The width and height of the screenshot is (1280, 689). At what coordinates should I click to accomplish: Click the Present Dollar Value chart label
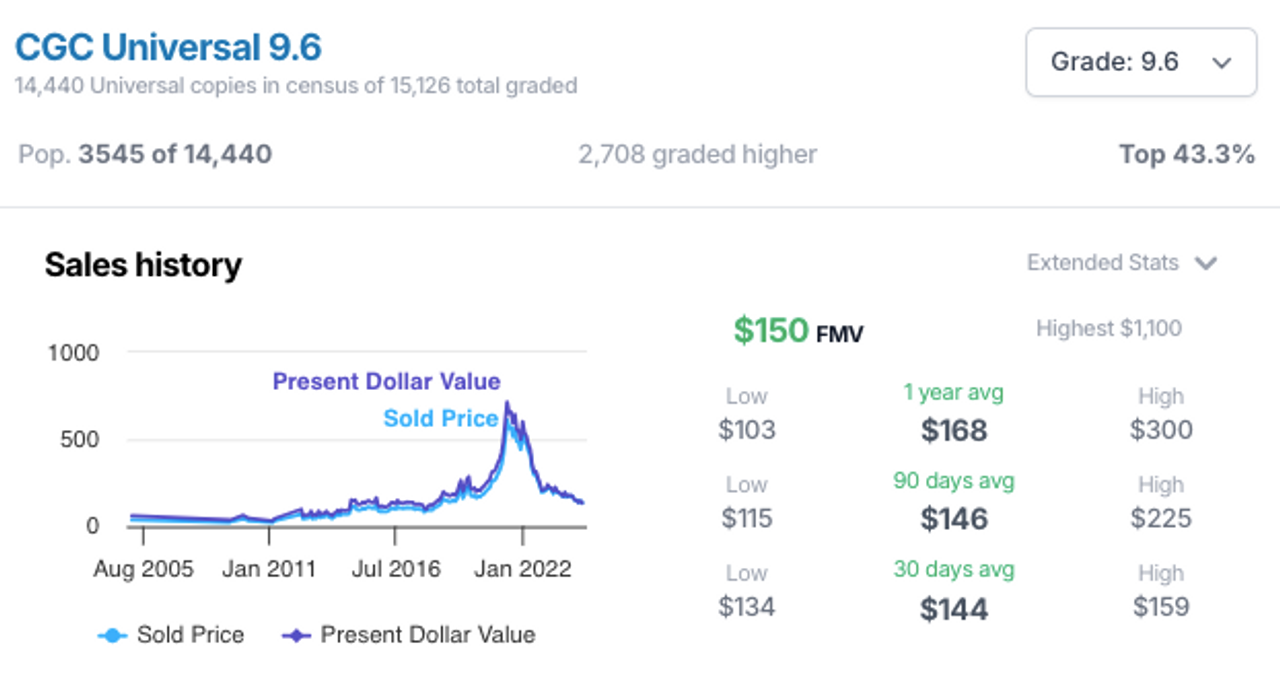pyautogui.click(x=387, y=382)
